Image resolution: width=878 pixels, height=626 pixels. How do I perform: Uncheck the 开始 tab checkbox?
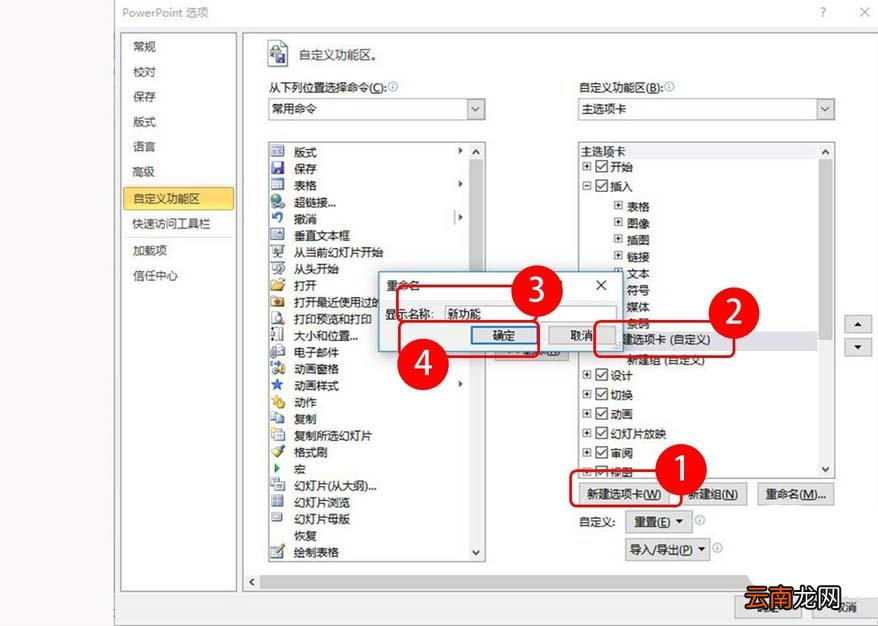point(601,166)
